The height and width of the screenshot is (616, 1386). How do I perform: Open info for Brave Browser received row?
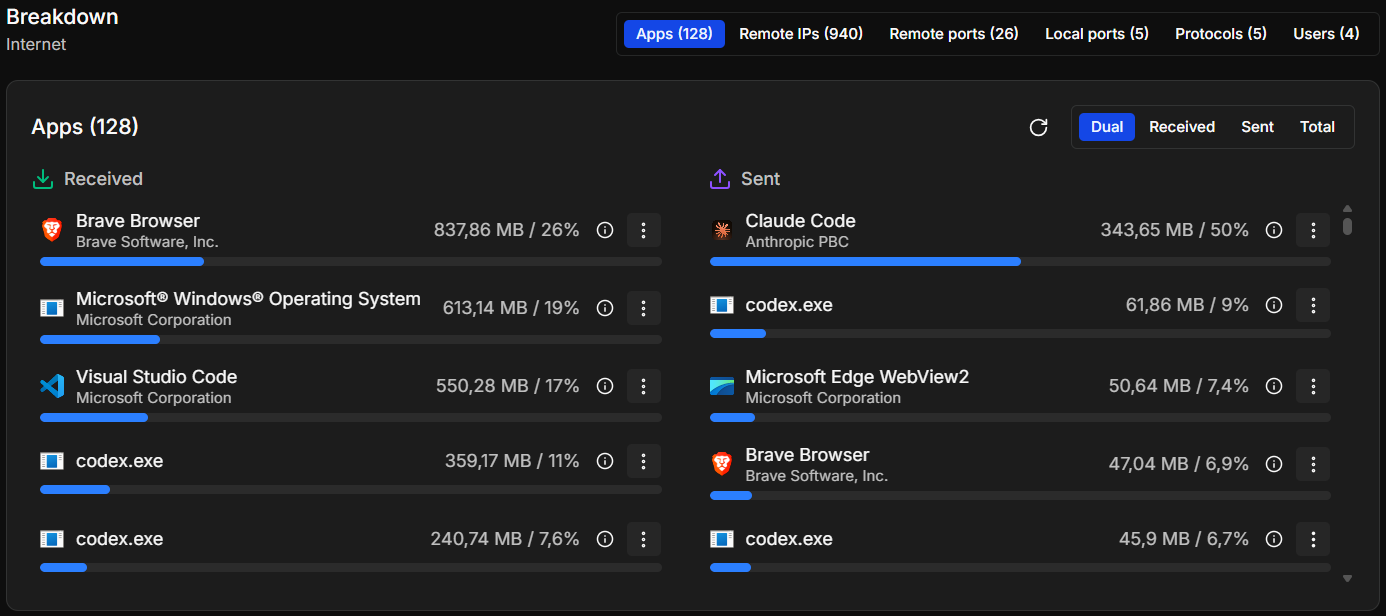click(x=605, y=230)
